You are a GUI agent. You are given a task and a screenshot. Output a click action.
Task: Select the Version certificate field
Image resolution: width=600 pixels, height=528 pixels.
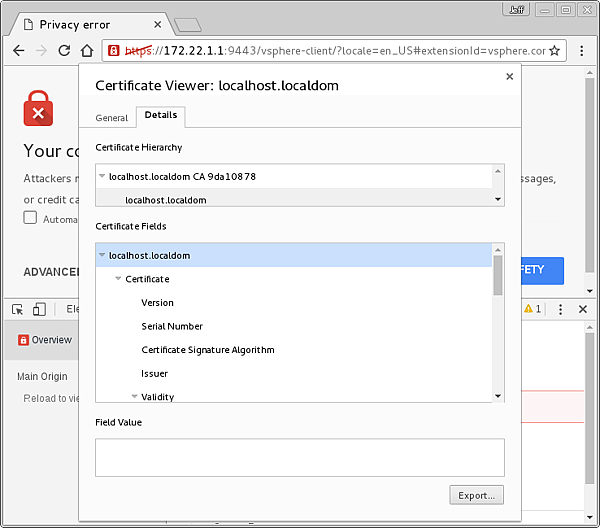coord(157,303)
